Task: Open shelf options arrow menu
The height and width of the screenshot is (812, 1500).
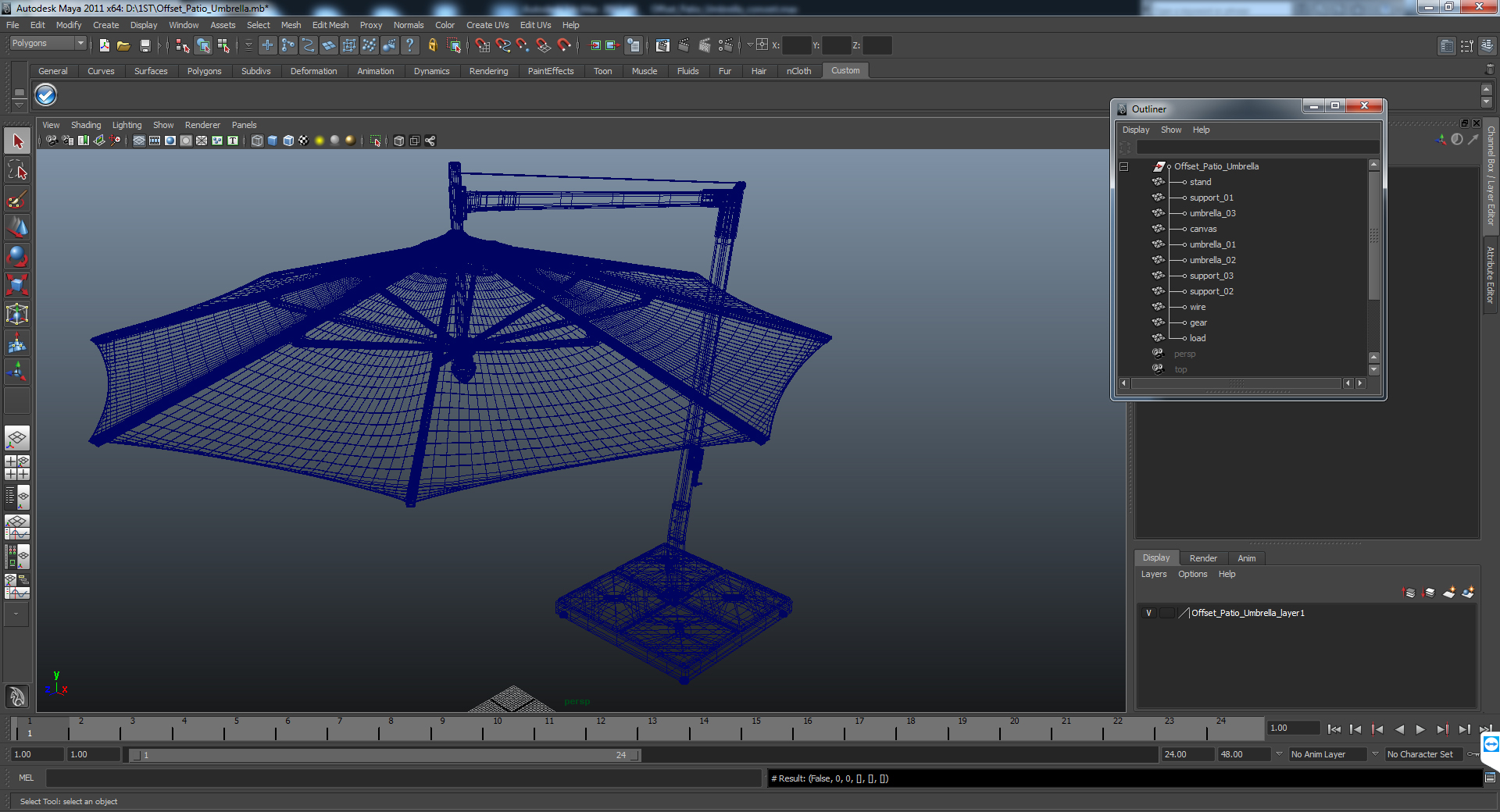Action: pos(19,104)
